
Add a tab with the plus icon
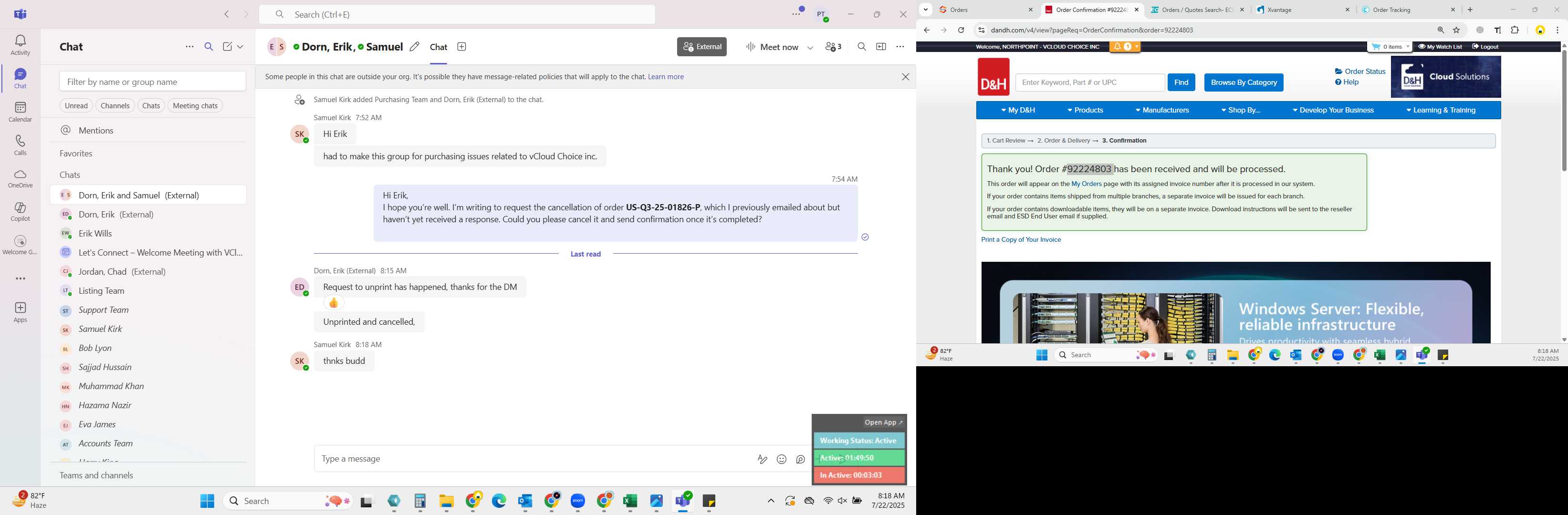[x=462, y=47]
